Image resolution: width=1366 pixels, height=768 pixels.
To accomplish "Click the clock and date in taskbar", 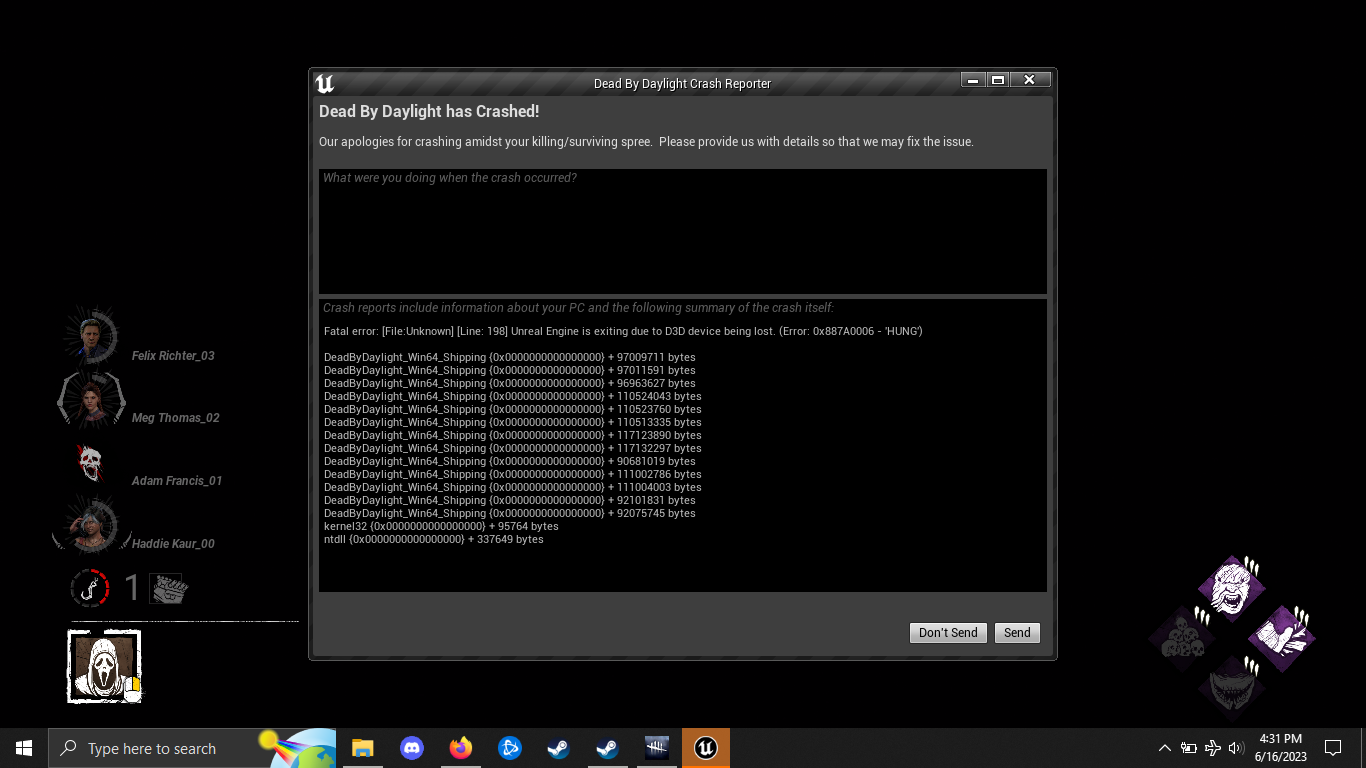I will (1280, 748).
